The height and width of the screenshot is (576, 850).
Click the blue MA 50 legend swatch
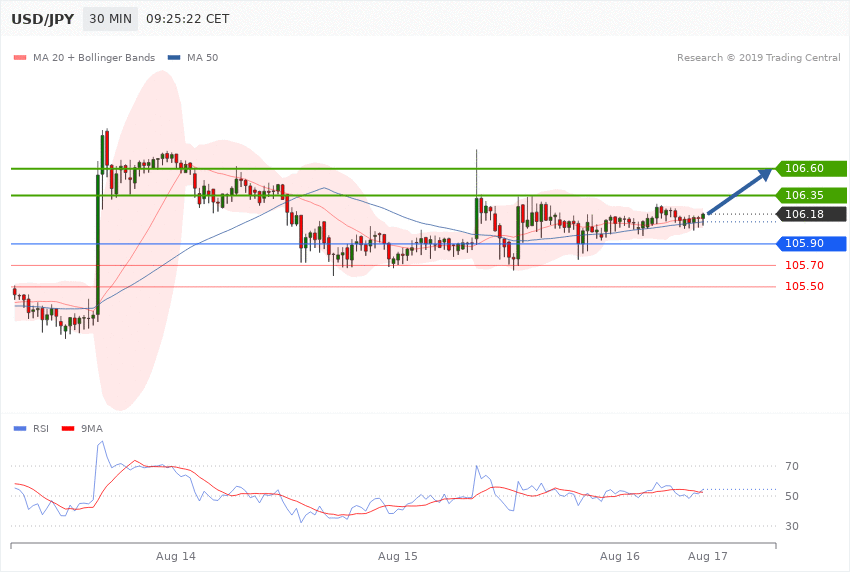pyautogui.click(x=174, y=57)
